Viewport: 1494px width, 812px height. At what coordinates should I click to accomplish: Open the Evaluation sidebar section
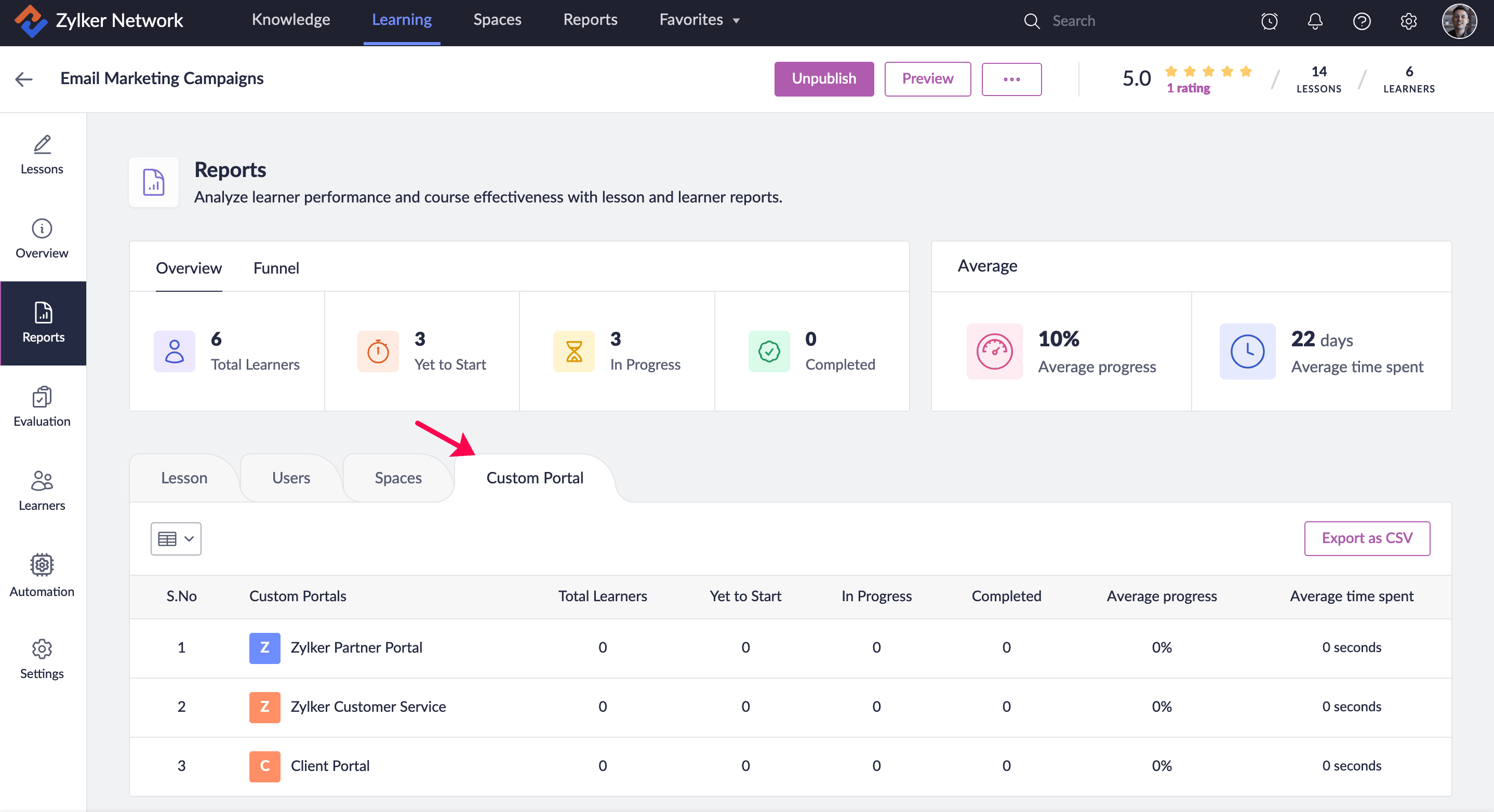tap(42, 407)
